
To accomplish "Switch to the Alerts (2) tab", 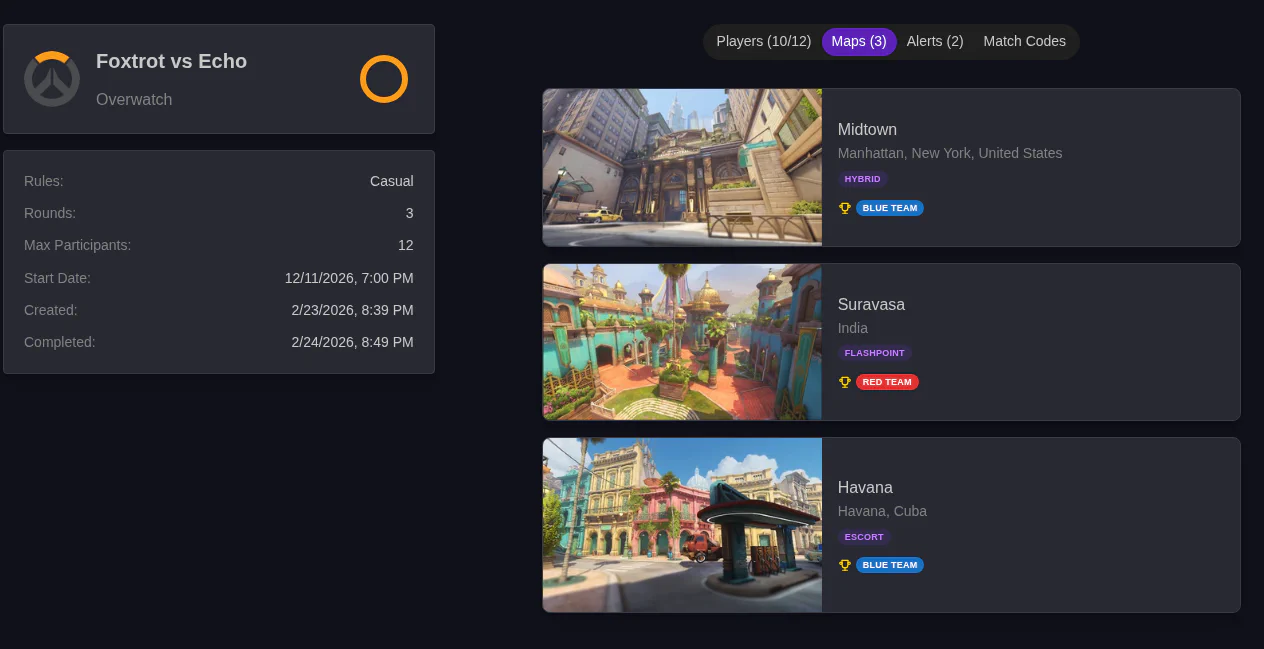I will tap(934, 41).
